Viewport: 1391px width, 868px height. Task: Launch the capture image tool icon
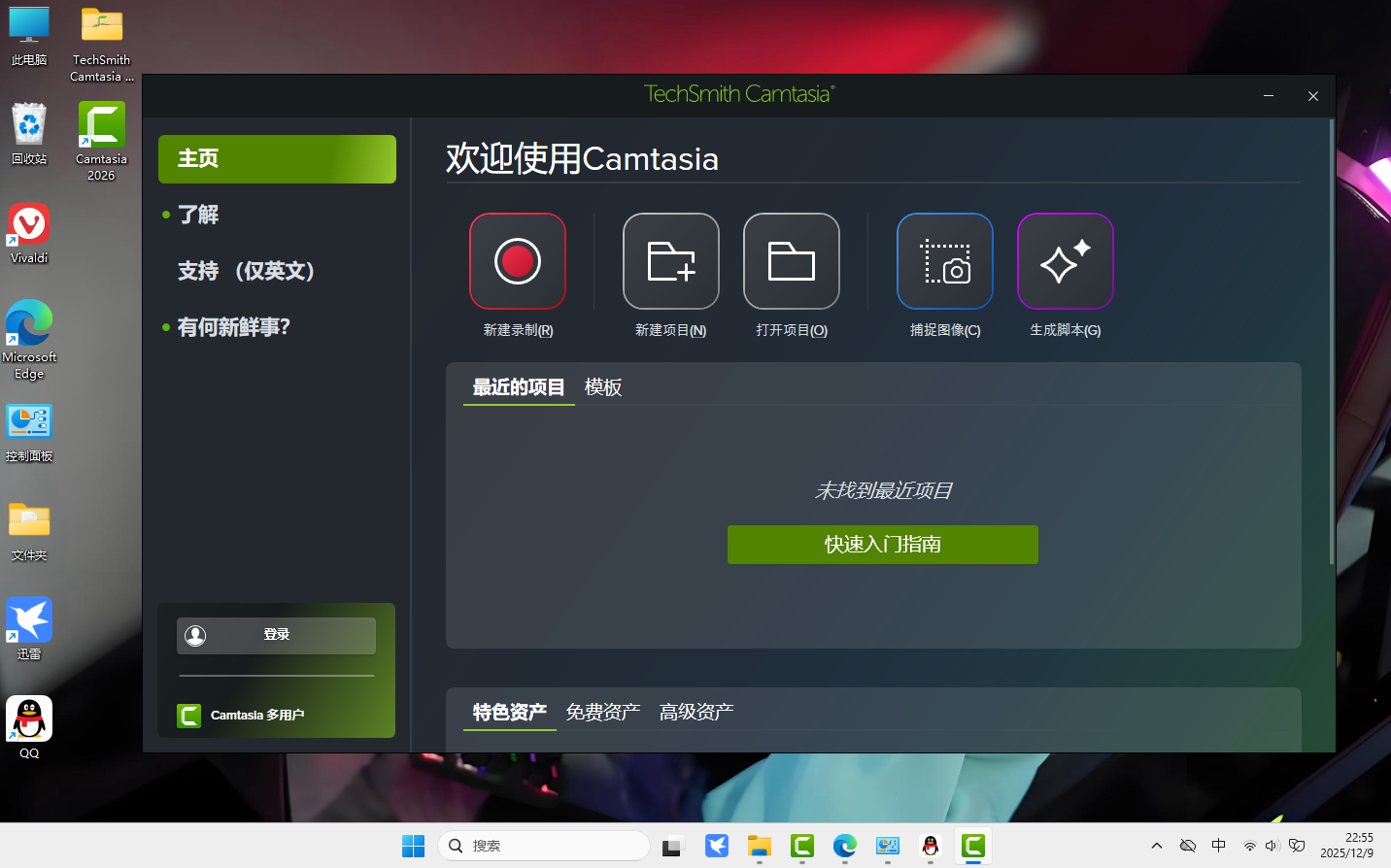coord(945,261)
